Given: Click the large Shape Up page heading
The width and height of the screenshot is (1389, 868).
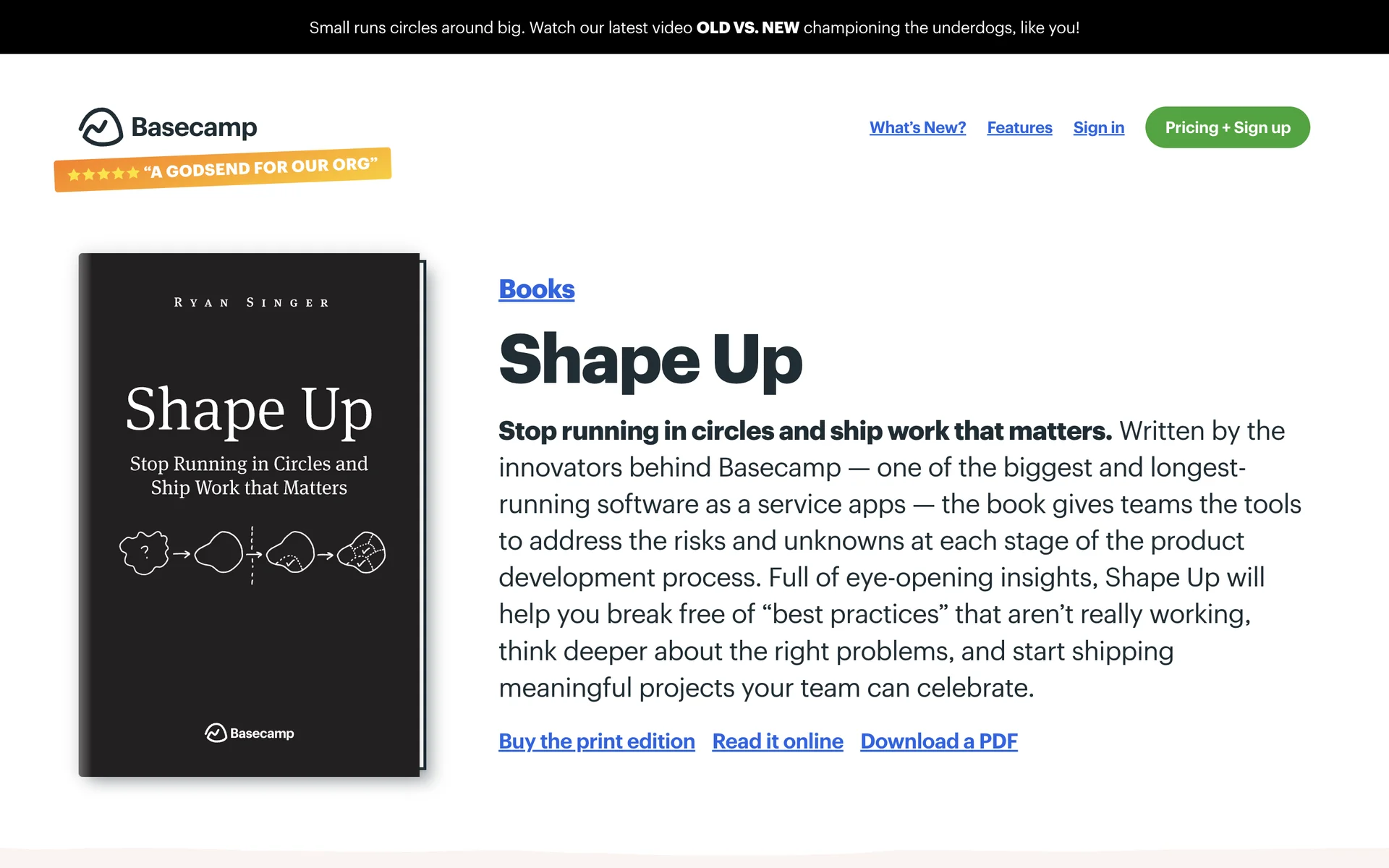Looking at the screenshot, I should pyautogui.click(x=650, y=359).
